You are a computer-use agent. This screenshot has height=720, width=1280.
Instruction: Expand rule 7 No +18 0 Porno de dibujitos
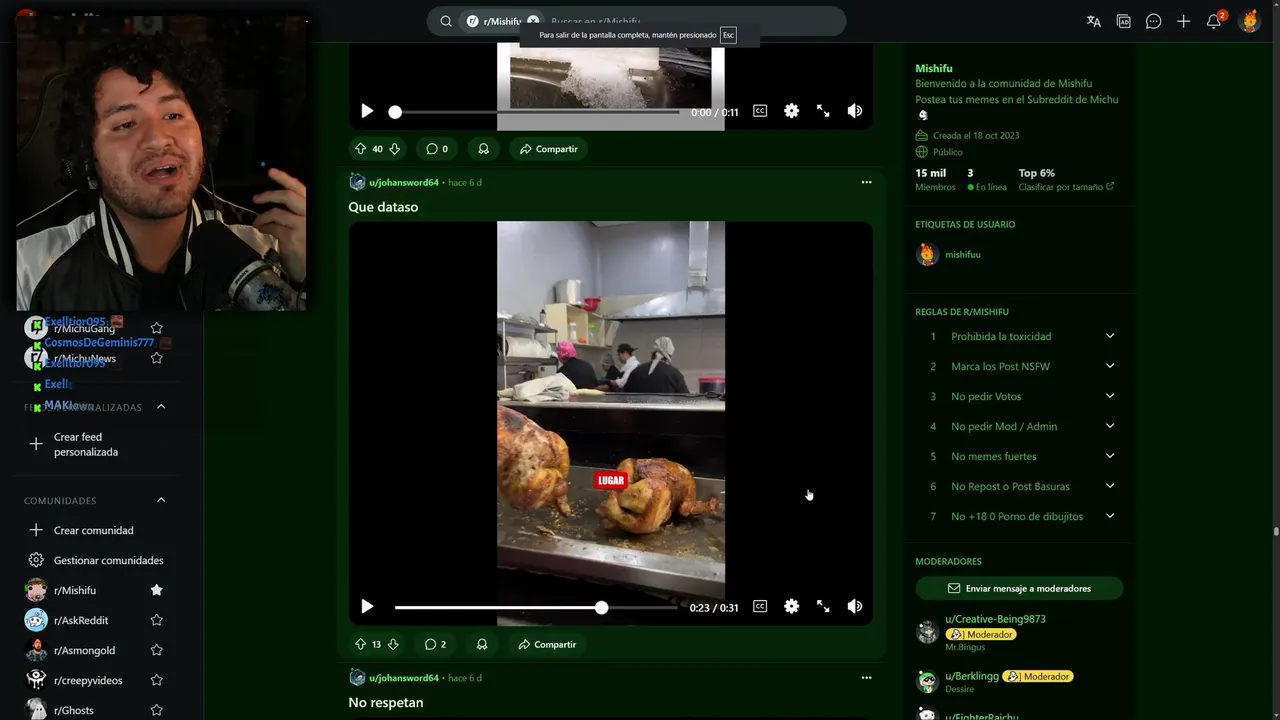pos(1109,516)
